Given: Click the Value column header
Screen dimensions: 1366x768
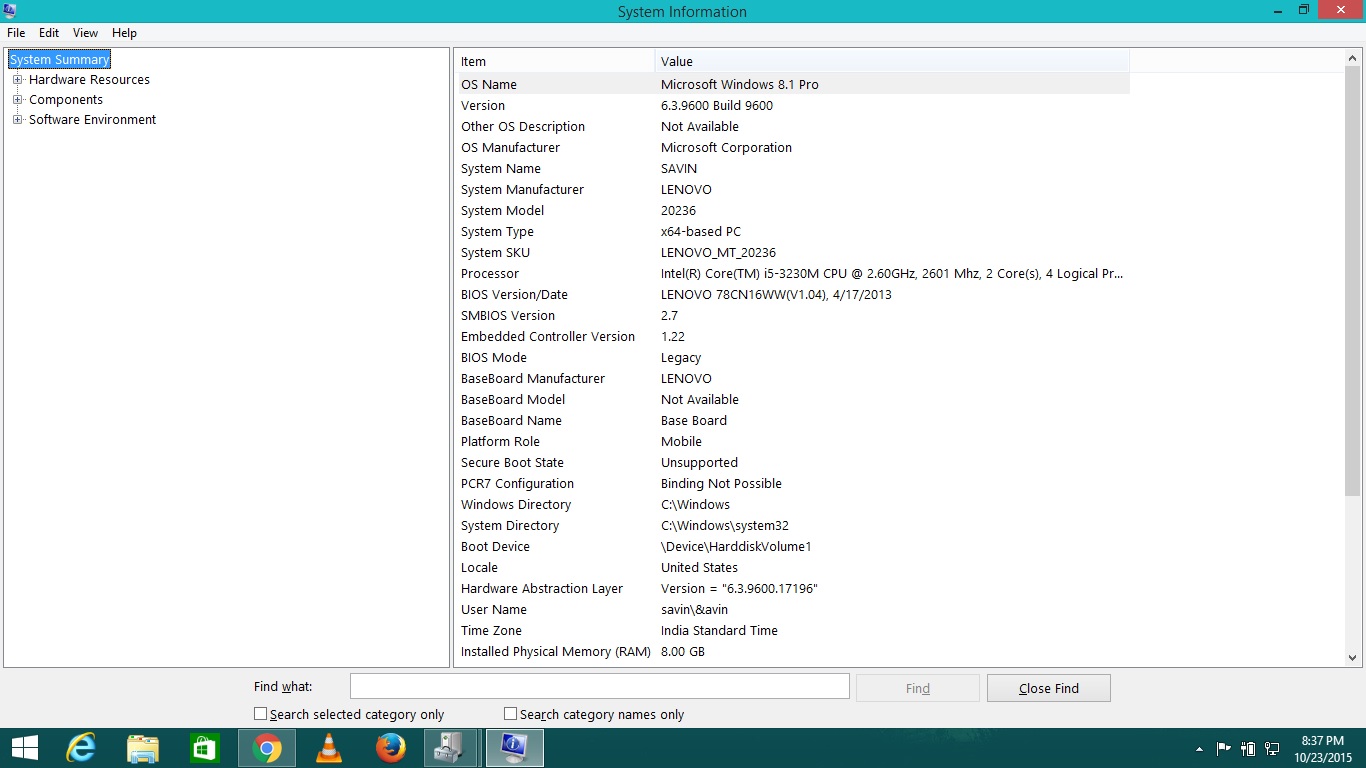Looking at the screenshot, I should pyautogui.click(x=892, y=61).
